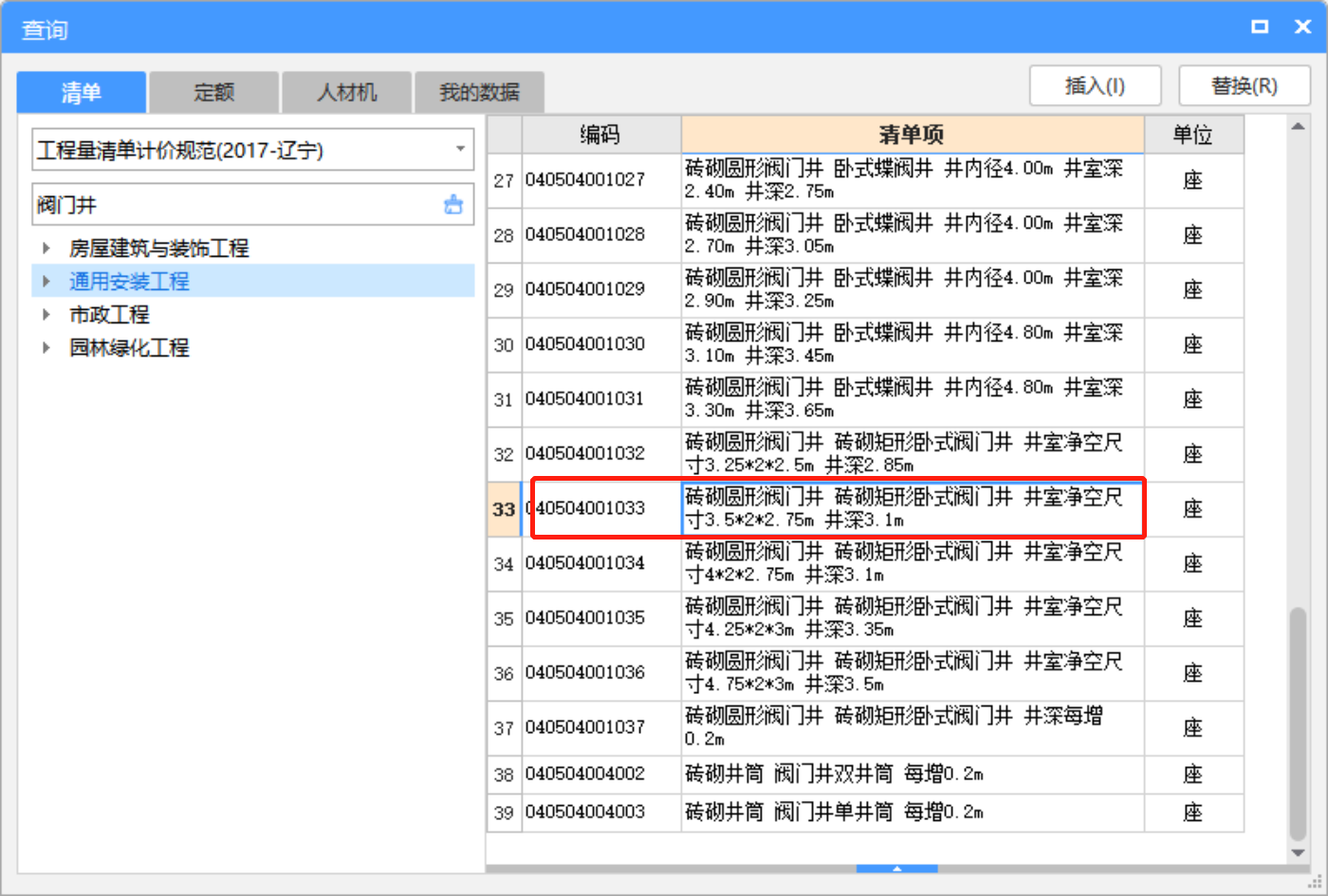
Task: Close the 查询 dialog
Action: (1303, 27)
